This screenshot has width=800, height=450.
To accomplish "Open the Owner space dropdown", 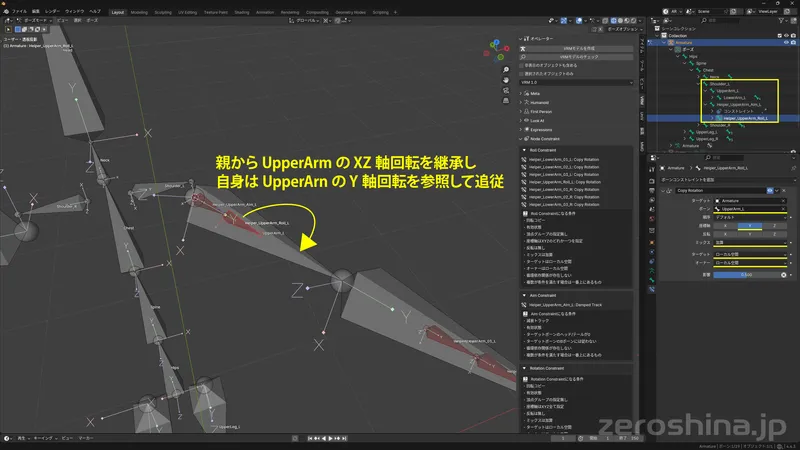I will (x=750, y=263).
